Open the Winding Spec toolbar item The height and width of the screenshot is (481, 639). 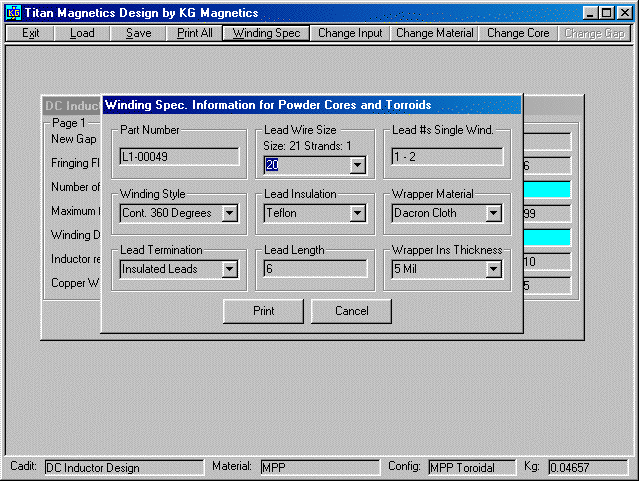tap(266, 33)
